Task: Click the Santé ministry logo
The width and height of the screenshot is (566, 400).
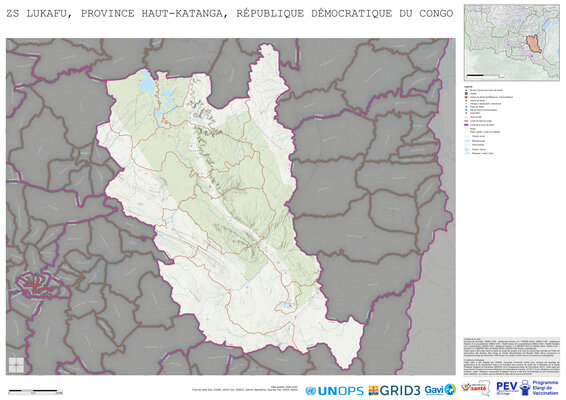Action: point(475,389)
